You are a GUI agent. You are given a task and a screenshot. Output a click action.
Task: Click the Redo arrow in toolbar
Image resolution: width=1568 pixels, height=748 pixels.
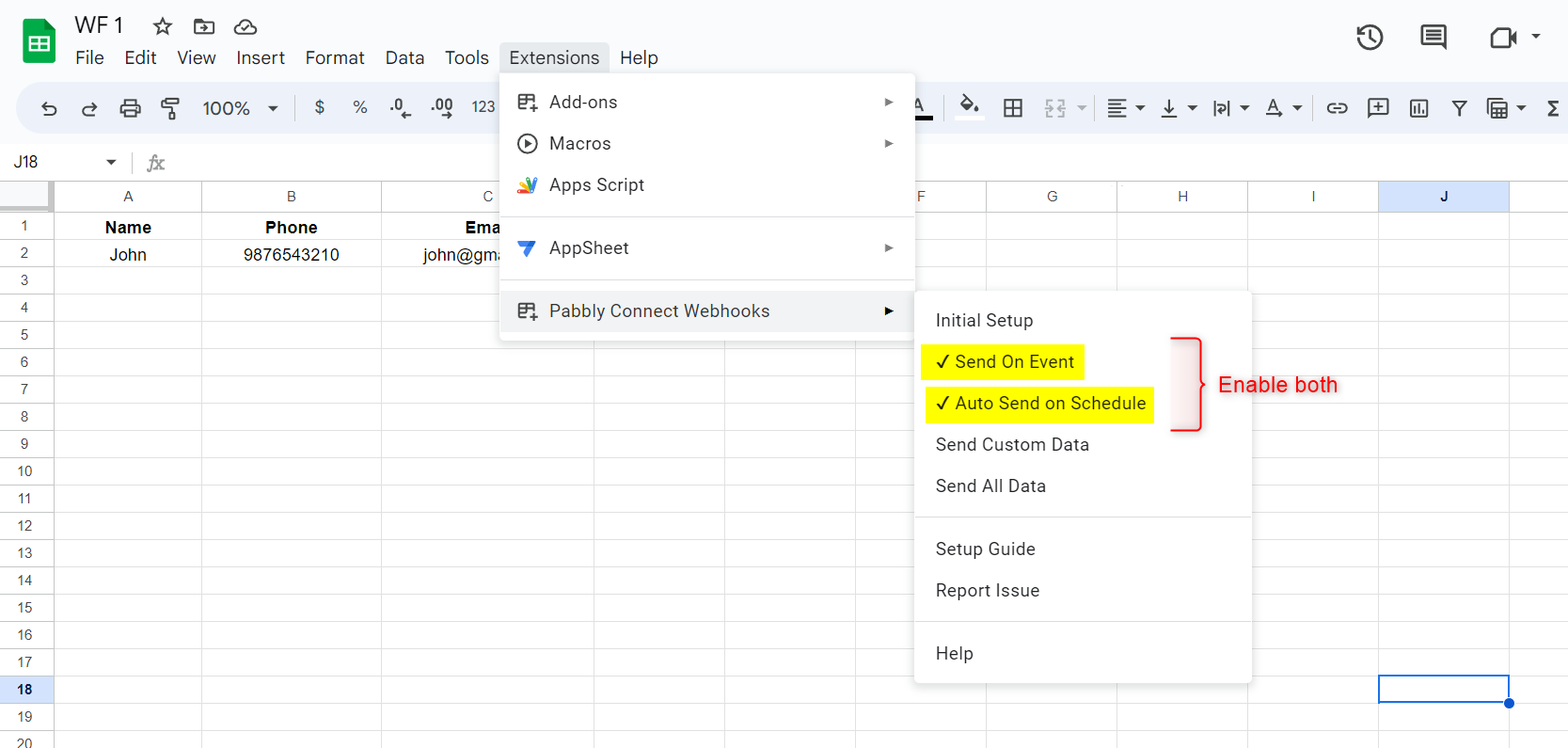[89, 108]
